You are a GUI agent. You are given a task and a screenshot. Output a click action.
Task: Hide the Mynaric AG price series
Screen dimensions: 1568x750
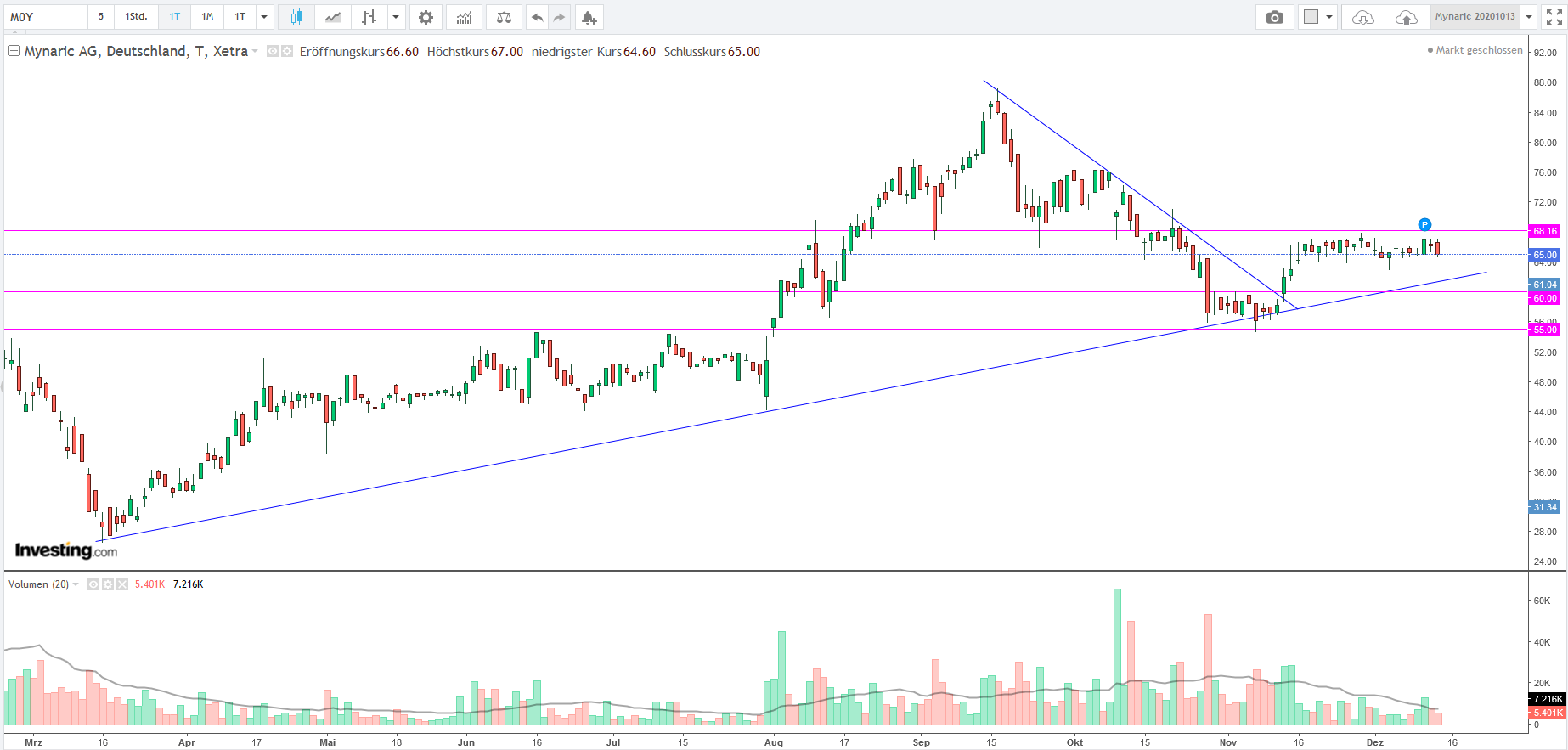pyautogui.click(x=273, y=52)
